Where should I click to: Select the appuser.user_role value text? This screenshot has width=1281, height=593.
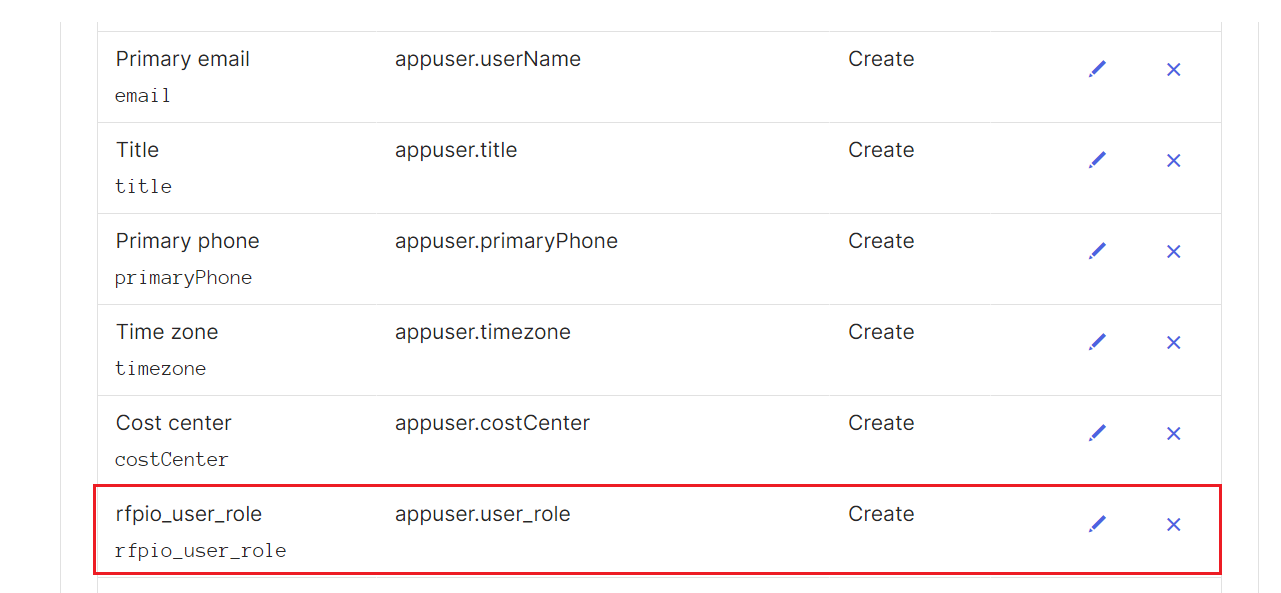[483, 514]
